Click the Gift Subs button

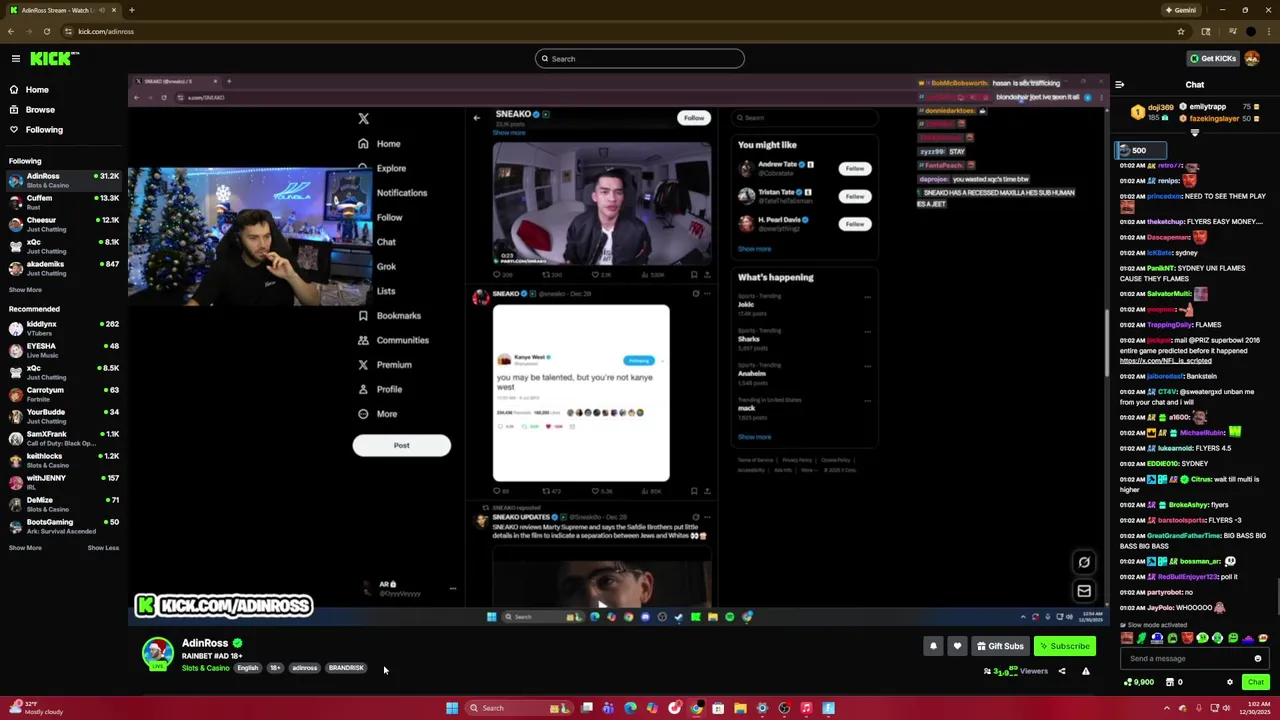tap(1000, 646)
